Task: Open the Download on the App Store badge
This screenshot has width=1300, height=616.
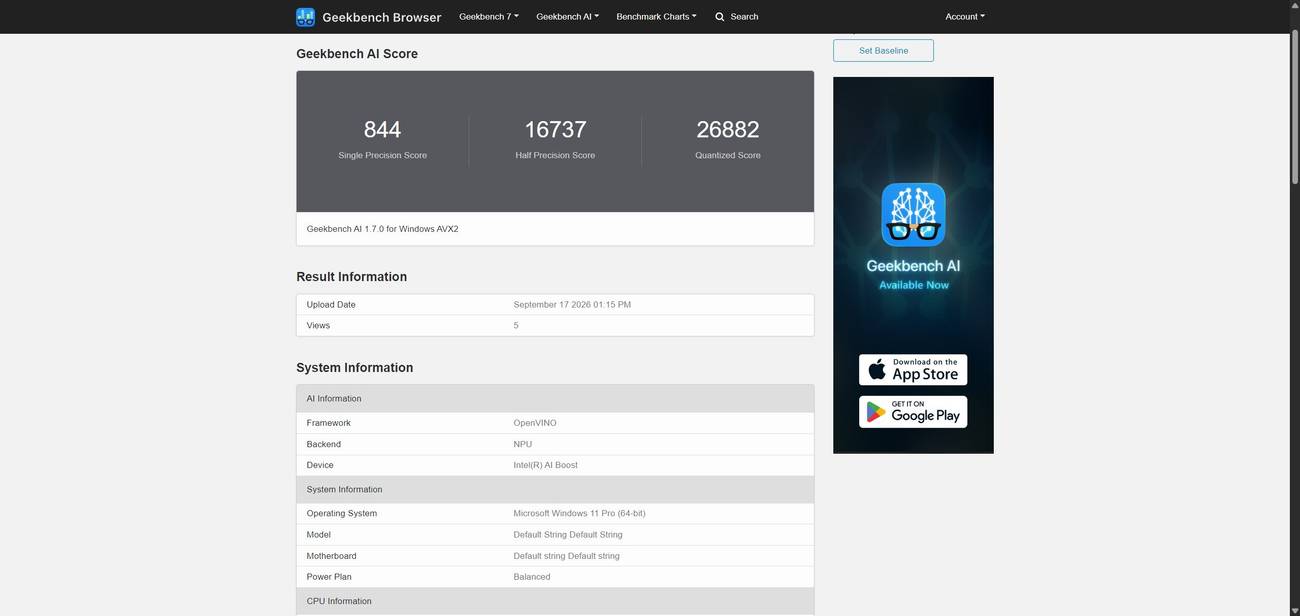Action: pos(913,370)
